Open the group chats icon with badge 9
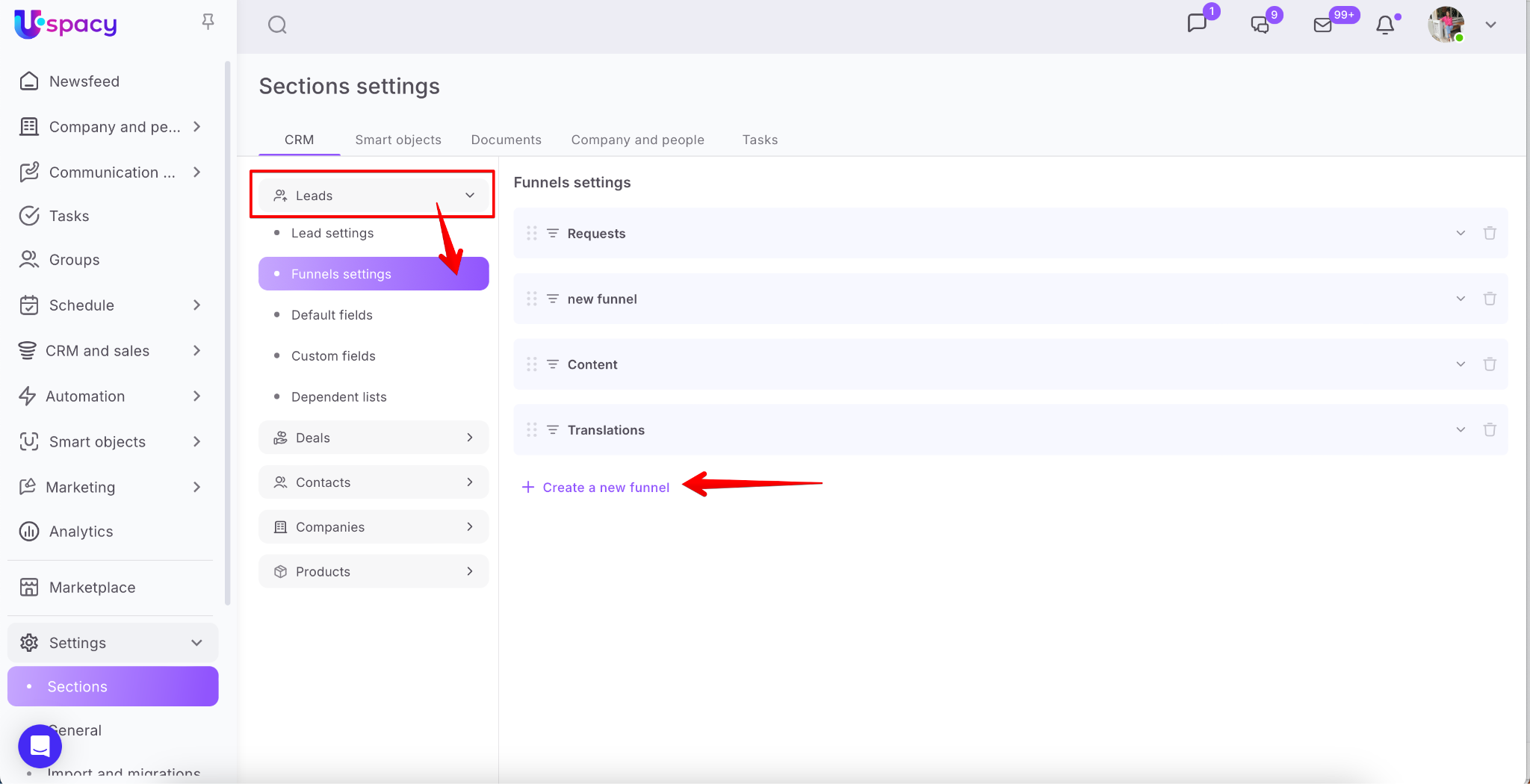This screenshot has width=1530, height=784. pyautogui.click(x=1260, y=25)
